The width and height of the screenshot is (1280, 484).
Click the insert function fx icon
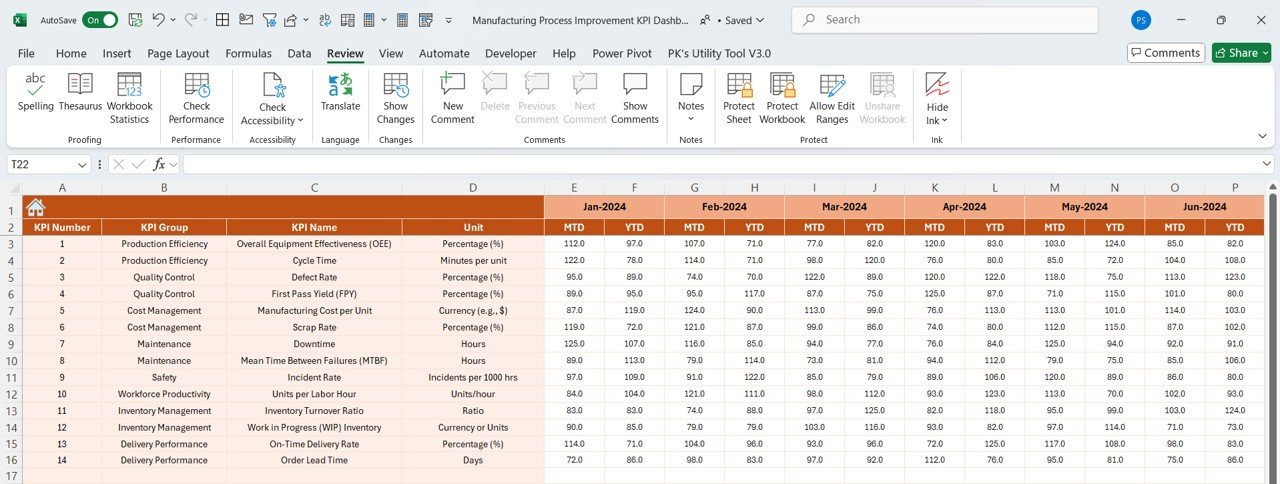[159, 164]
